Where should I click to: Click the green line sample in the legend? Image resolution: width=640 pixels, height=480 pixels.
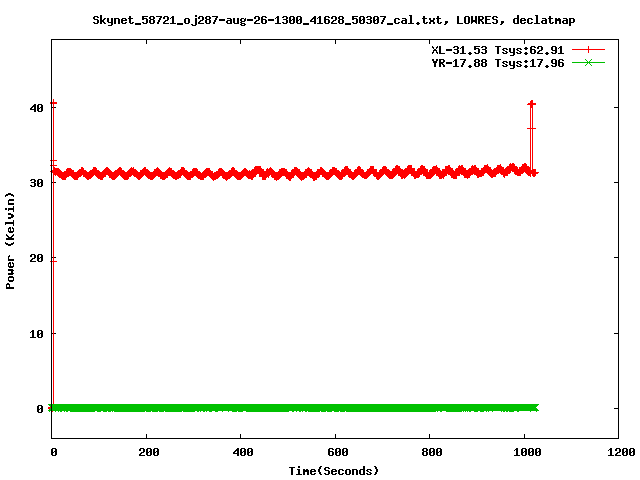pos(588,62)
